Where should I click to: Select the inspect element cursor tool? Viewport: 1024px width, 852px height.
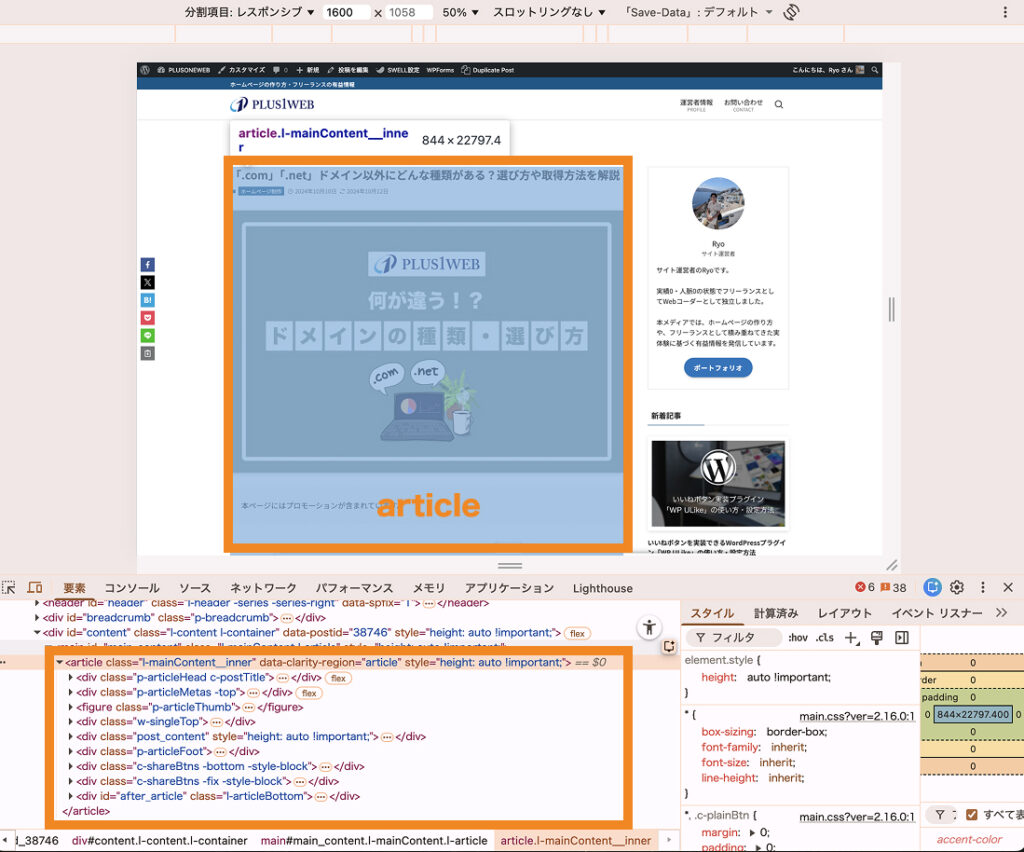pos(9,588)
